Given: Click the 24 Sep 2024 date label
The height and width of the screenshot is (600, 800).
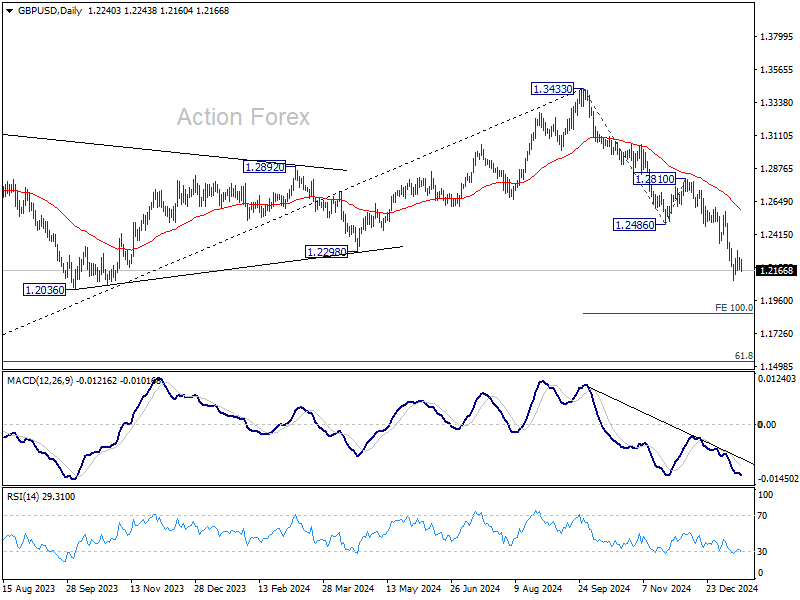Looking at the screenshot, I should [x=605, y=588].
